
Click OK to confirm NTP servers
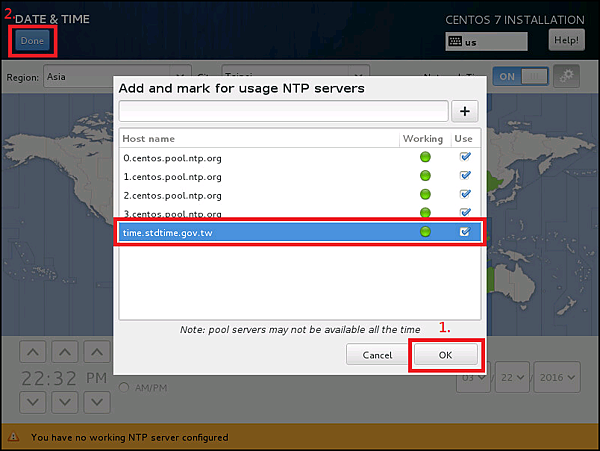coord(445,355)
